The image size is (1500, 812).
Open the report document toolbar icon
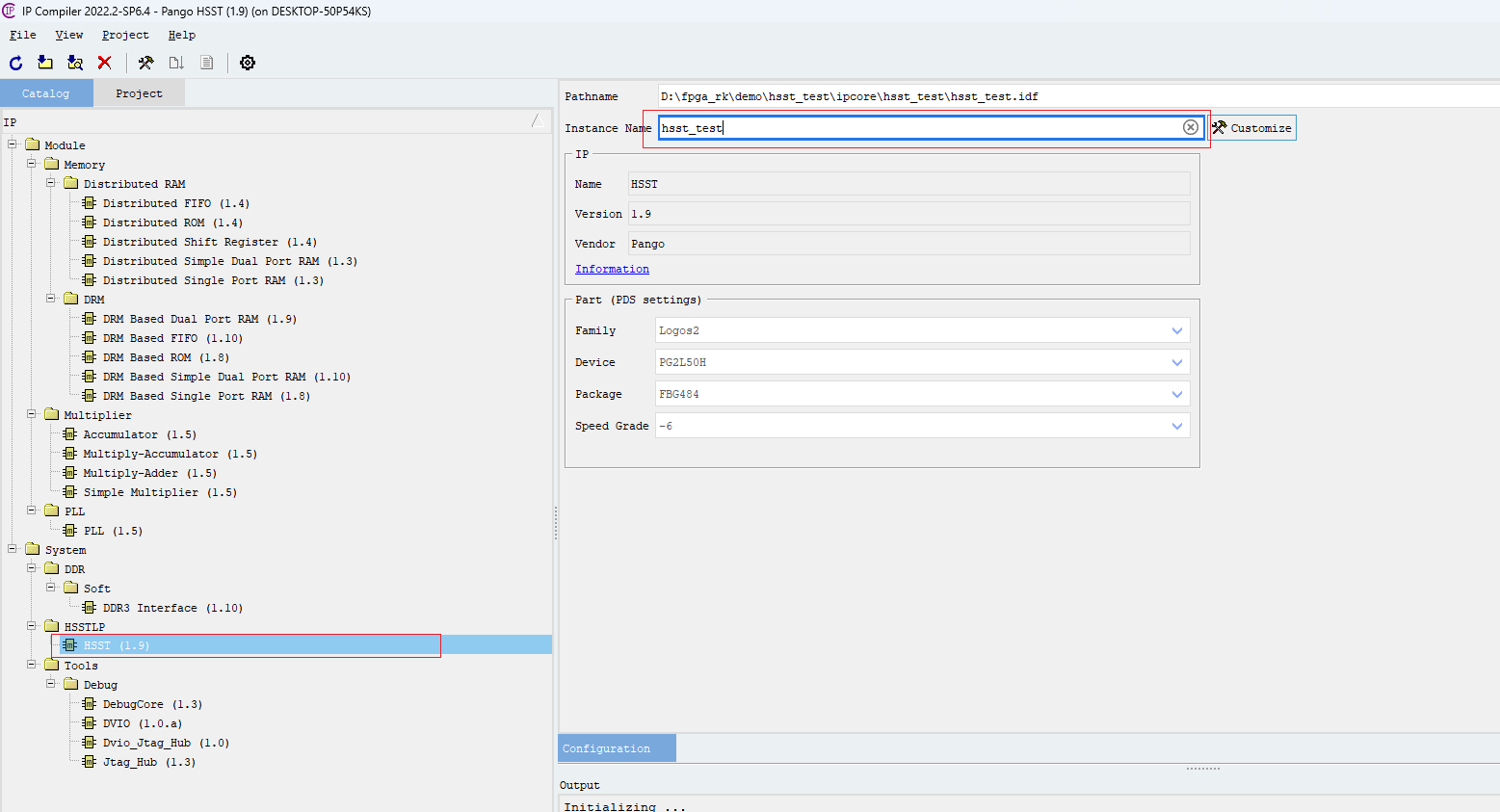point(206,62)
